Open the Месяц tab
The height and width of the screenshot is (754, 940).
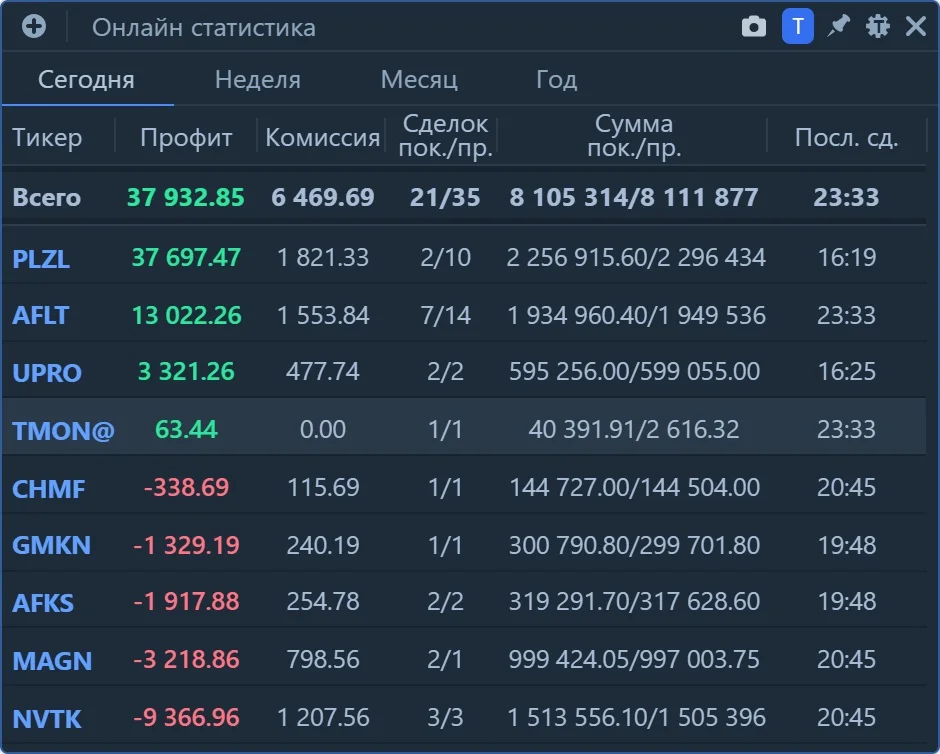(x=419, y=80)
